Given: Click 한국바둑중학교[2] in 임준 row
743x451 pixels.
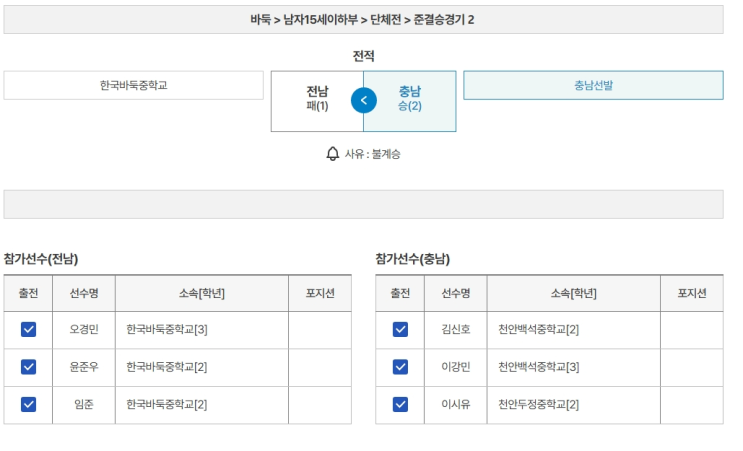Looking at the screenshot, I should click(167, 404).
